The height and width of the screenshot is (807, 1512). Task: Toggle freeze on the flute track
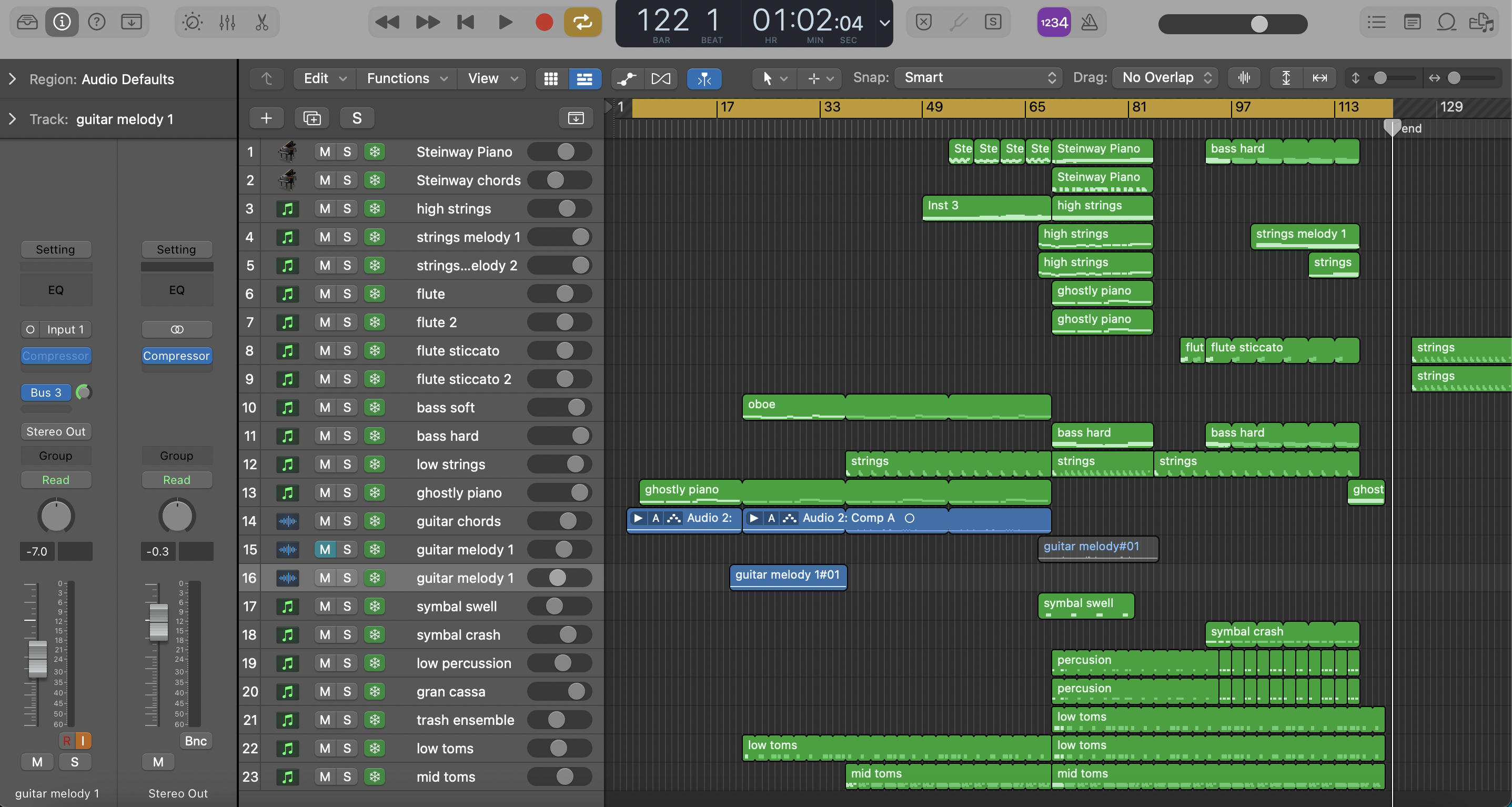[x=375, y=294]
